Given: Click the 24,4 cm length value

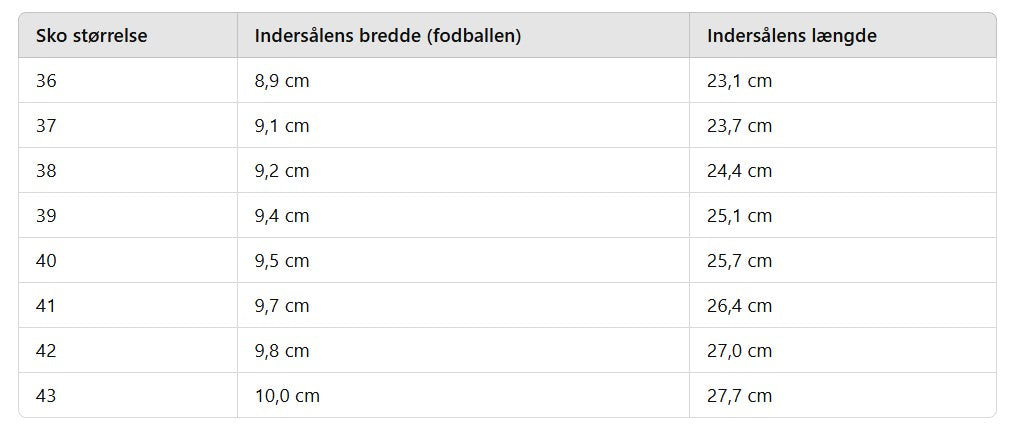Looking at the screenshot, I should click(739, 171).
